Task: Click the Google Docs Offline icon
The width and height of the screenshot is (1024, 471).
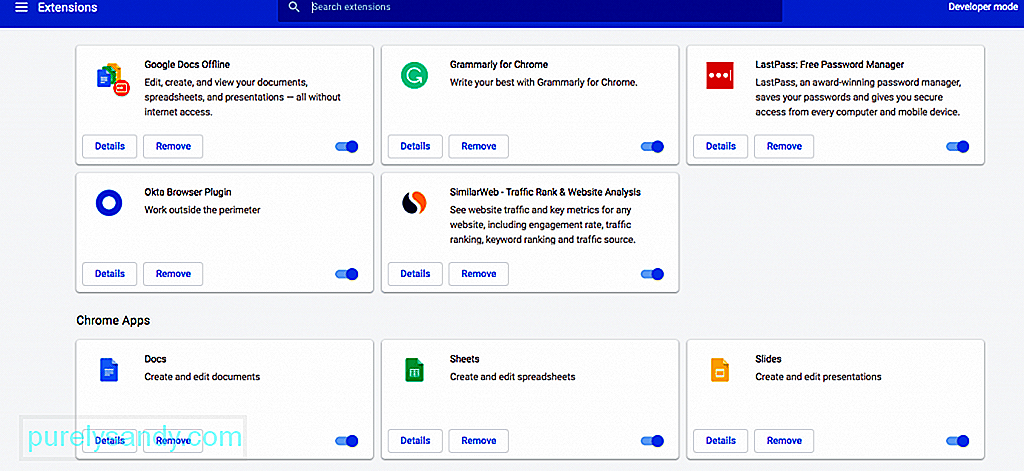Action: (x=113, y=80)
